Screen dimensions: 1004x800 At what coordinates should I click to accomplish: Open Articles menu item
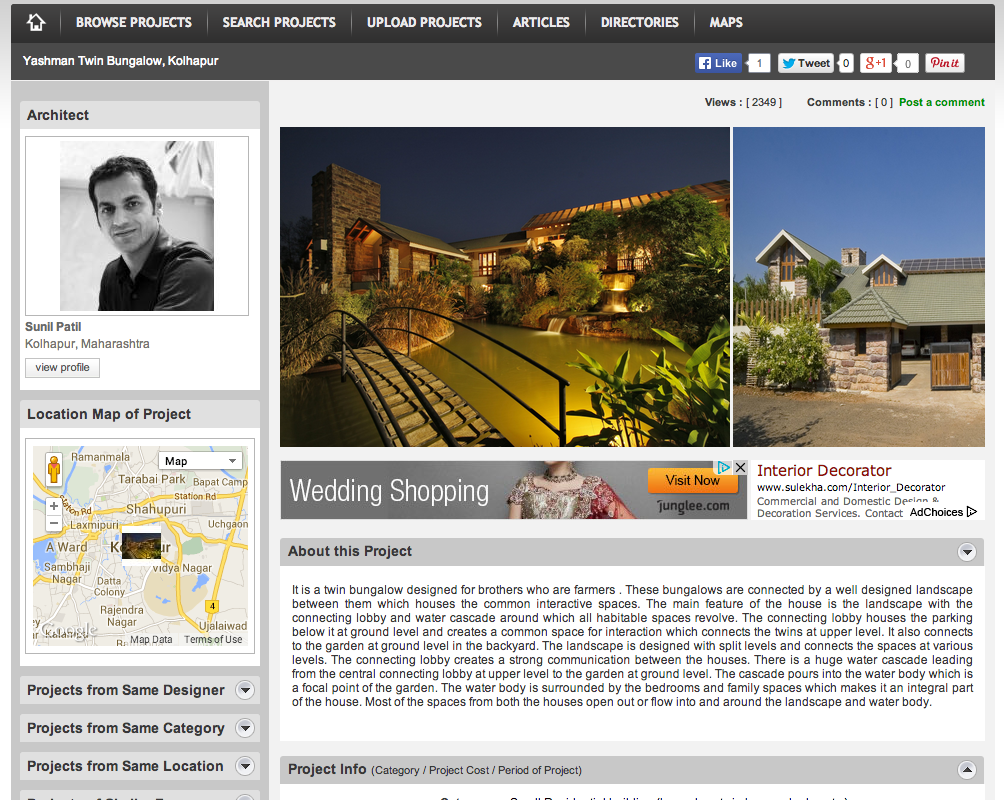click(541, 22)
